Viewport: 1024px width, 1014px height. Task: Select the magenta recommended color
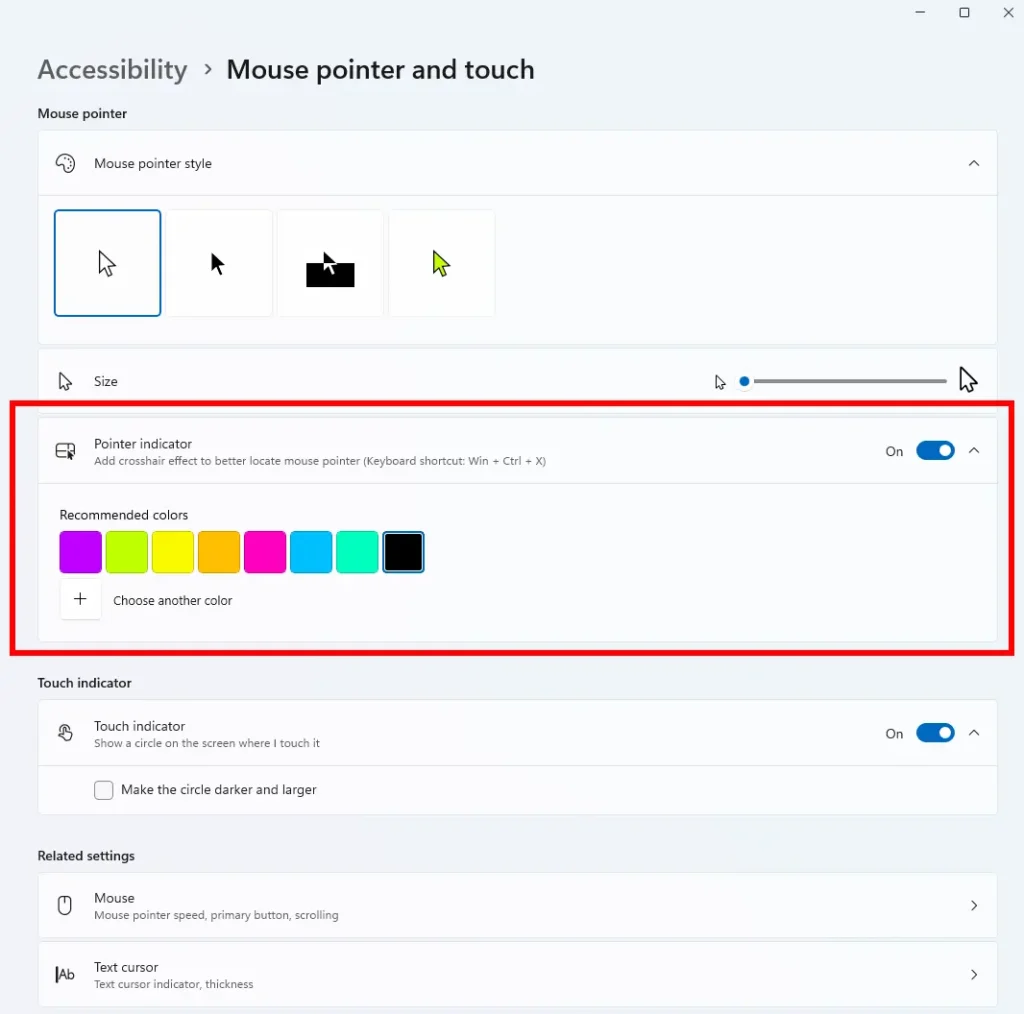click(x=264, y=551)
